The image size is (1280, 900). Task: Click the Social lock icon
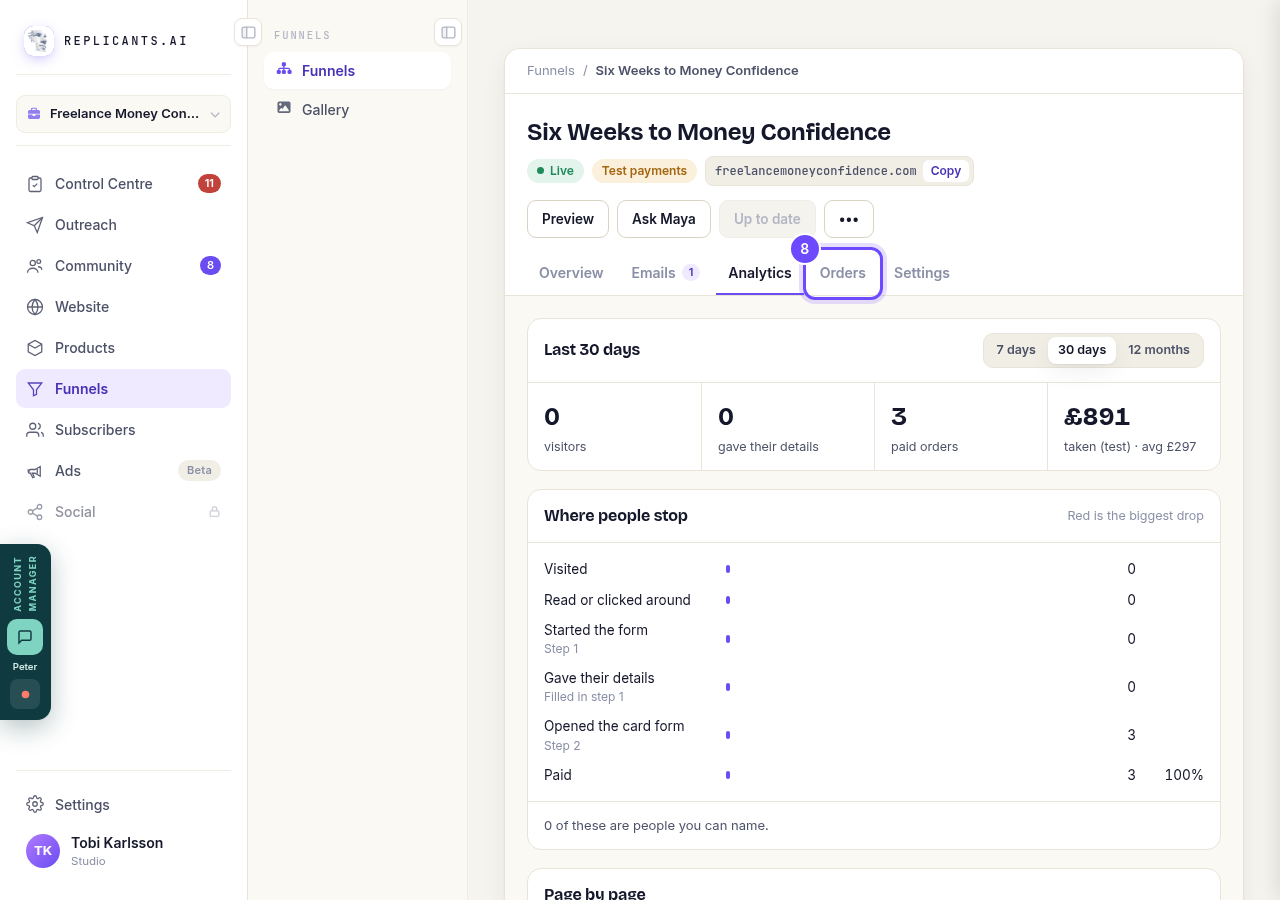[x=214, y=512]
